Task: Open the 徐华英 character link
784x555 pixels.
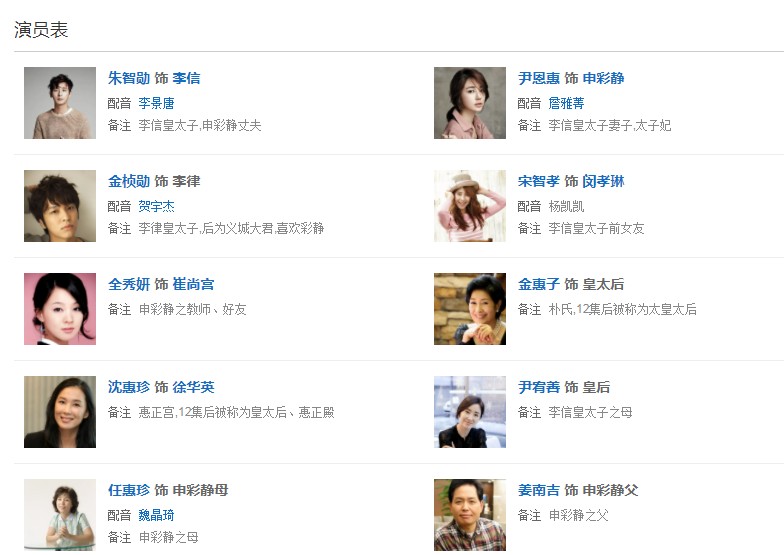Action: 194,388
